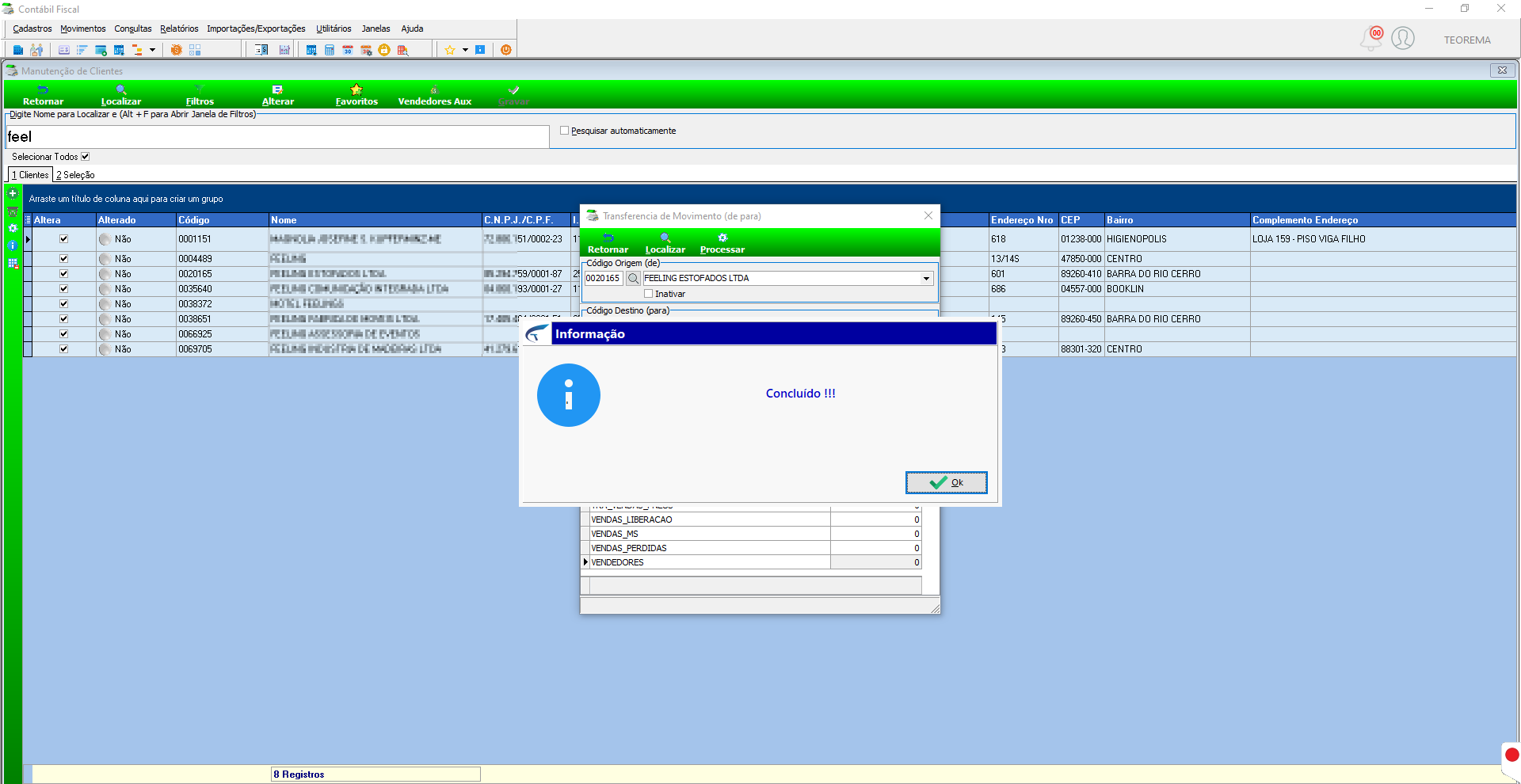Click the Alterar button

(278, 95)
